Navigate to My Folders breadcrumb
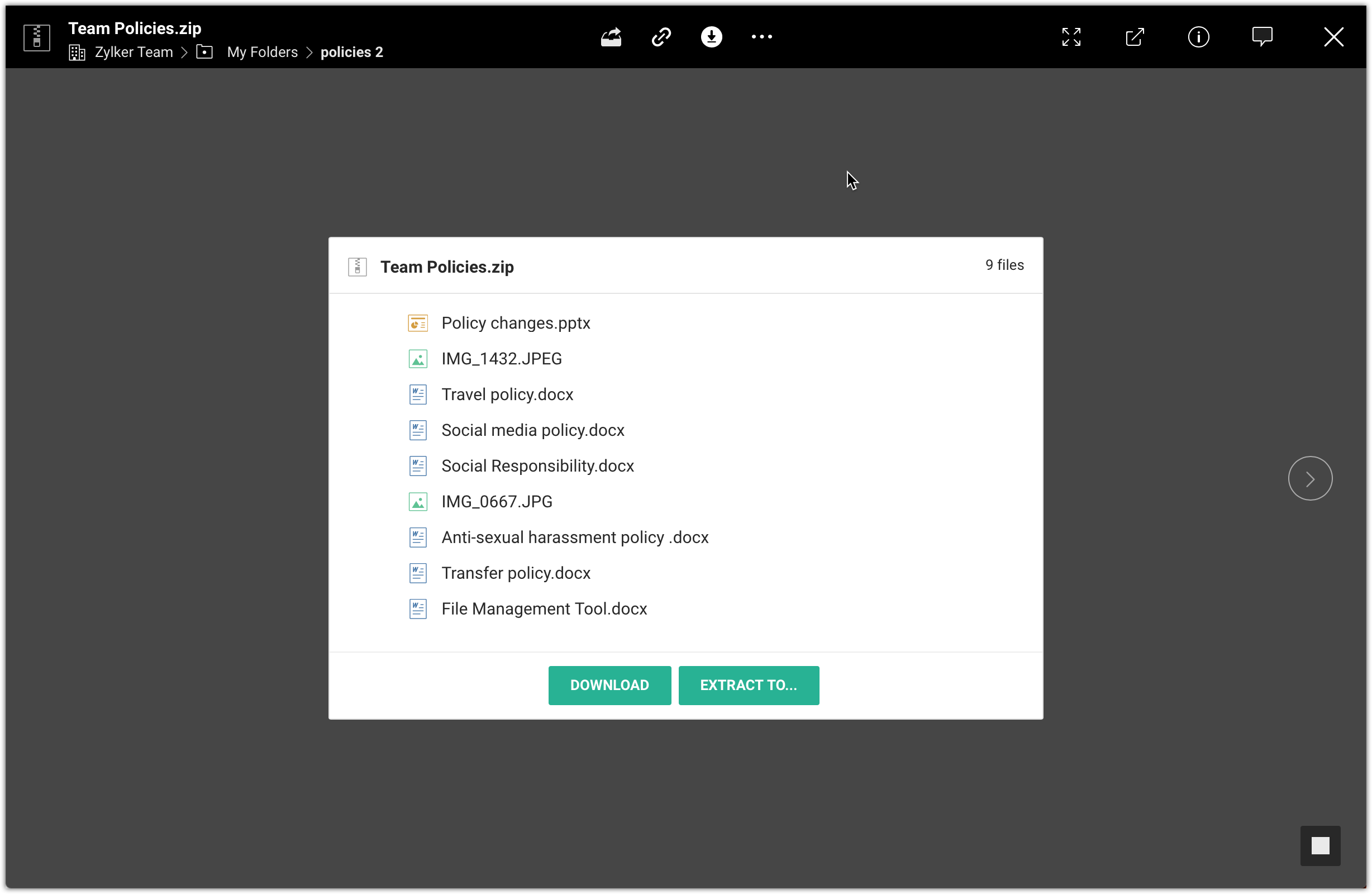 (261, 52)
